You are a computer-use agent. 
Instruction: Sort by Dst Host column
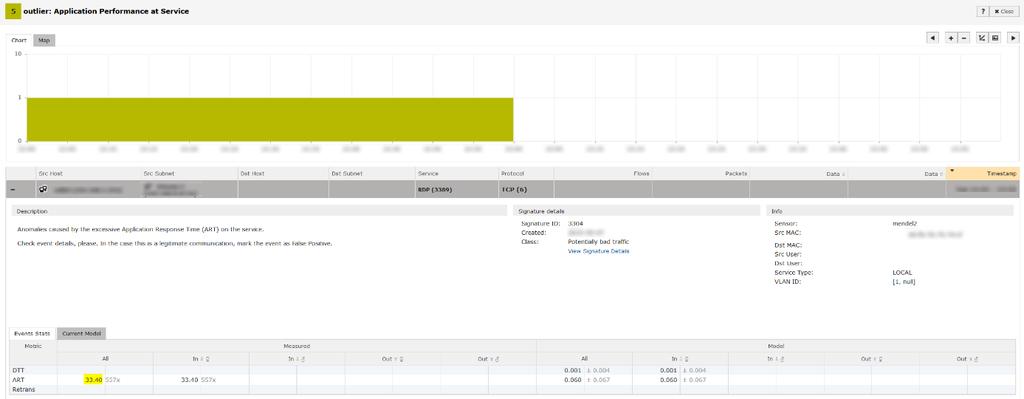[x=283, y=174]
